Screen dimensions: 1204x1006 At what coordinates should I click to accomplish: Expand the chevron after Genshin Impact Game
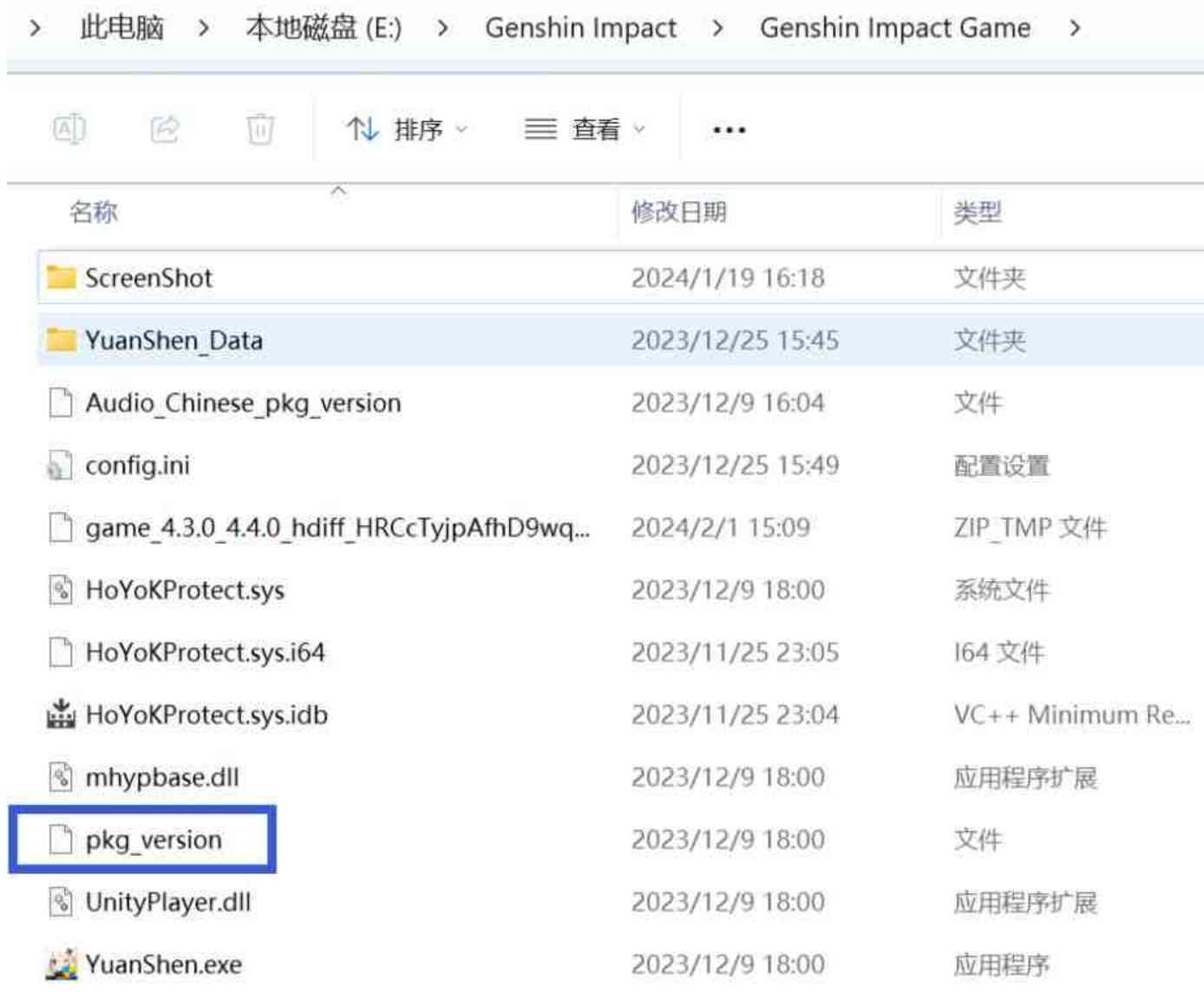pyautogui.click(x=1075, y=29)
